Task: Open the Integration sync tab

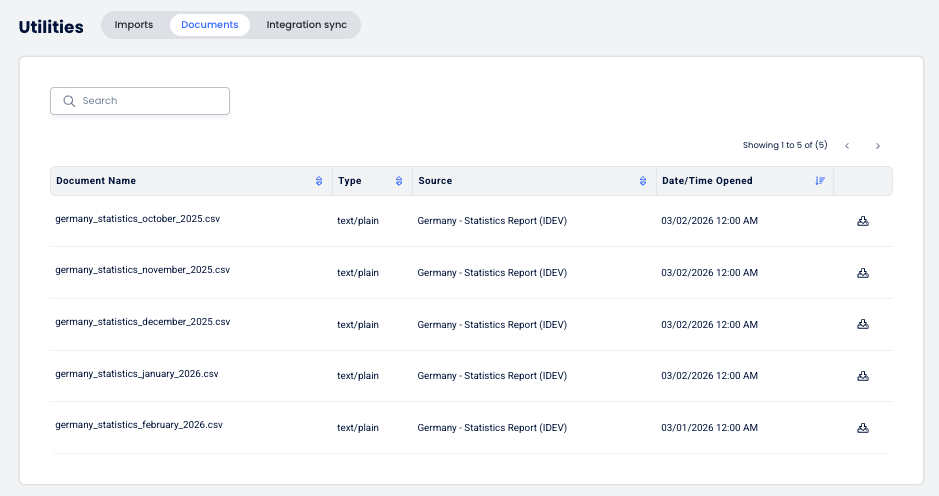Action: coord(306,25)
